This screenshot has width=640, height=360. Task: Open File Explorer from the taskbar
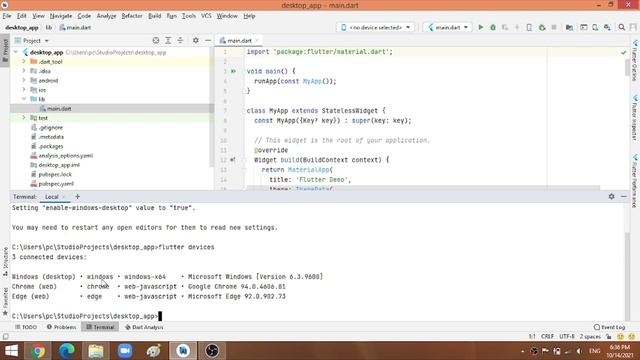tap(96, 351)
